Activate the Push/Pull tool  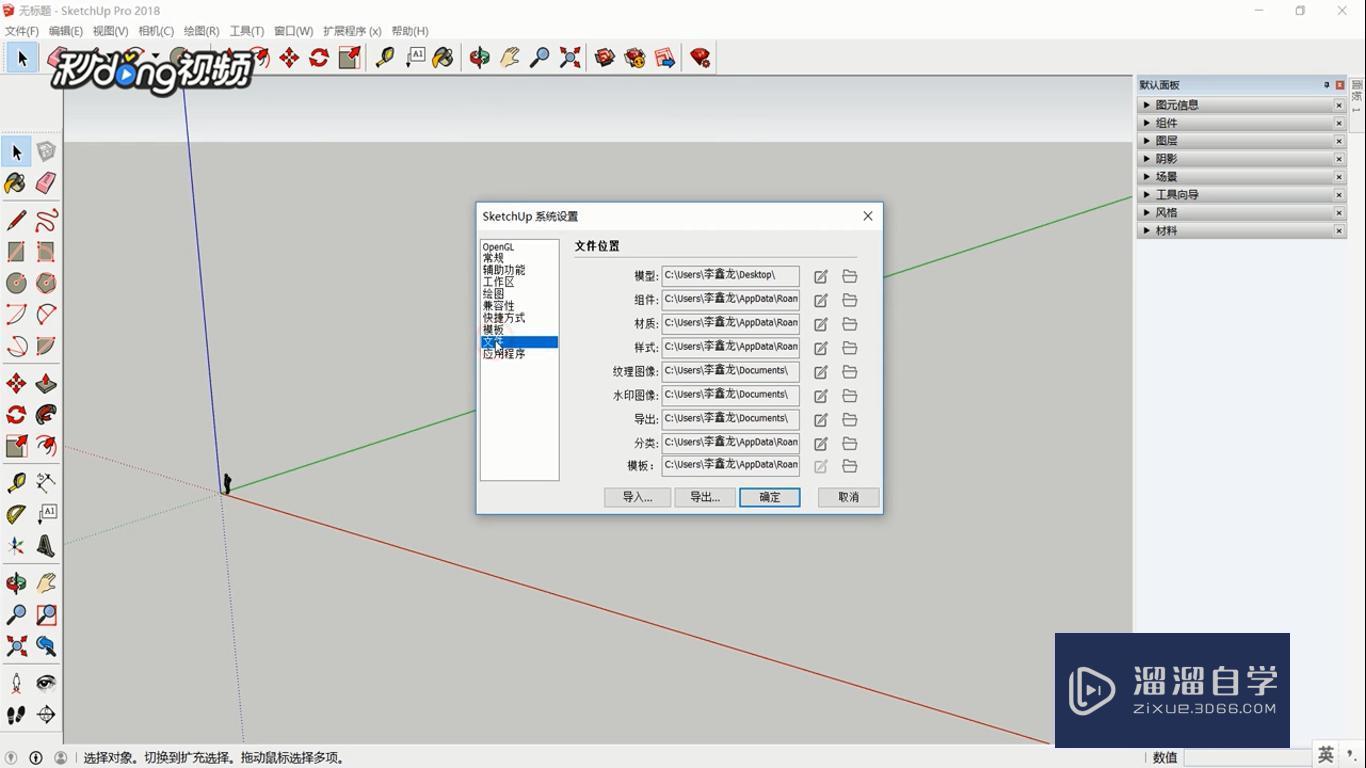point(46,383)
